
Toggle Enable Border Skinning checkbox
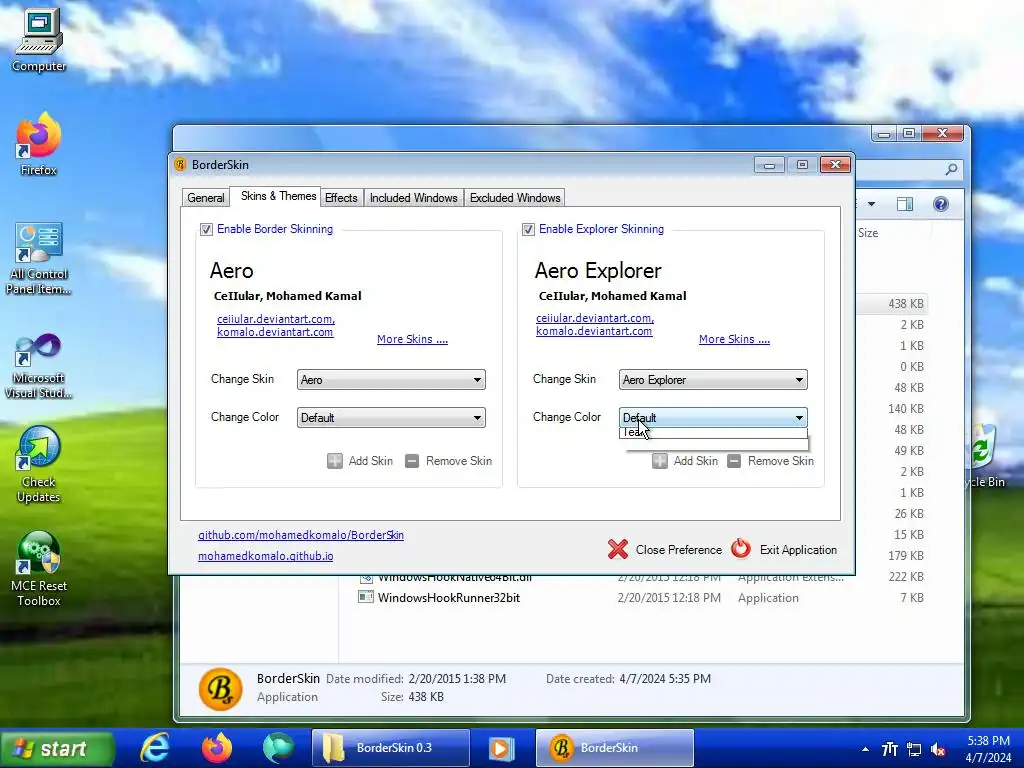click(206, 229)
